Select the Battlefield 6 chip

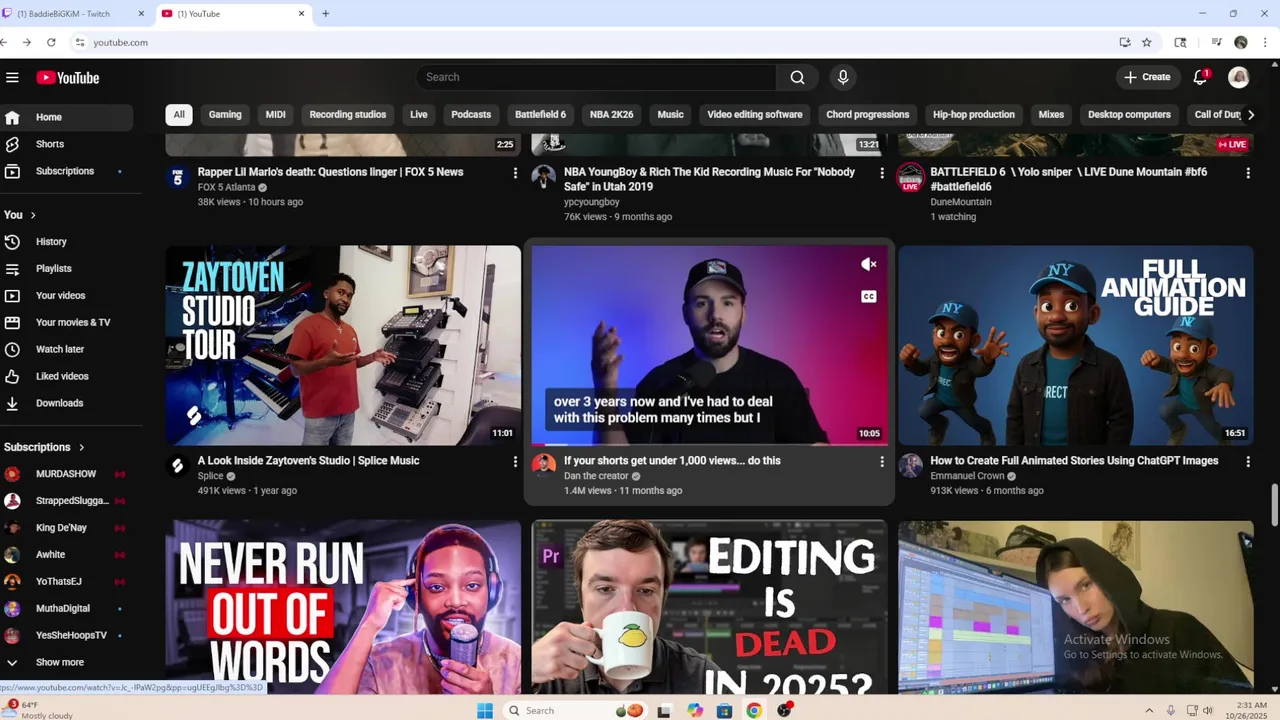click(540, 114)
